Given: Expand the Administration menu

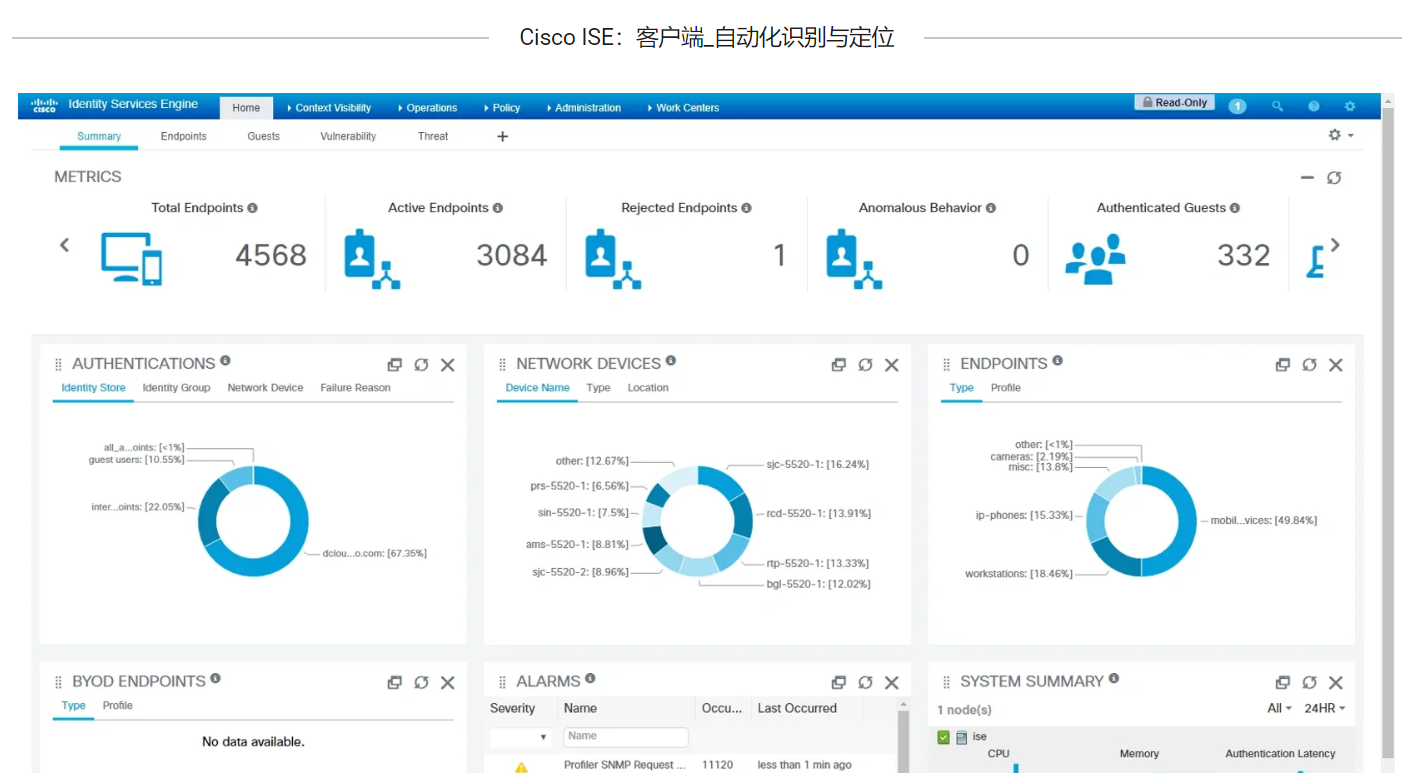Looking at the screenshot, I should coord(583,107).
